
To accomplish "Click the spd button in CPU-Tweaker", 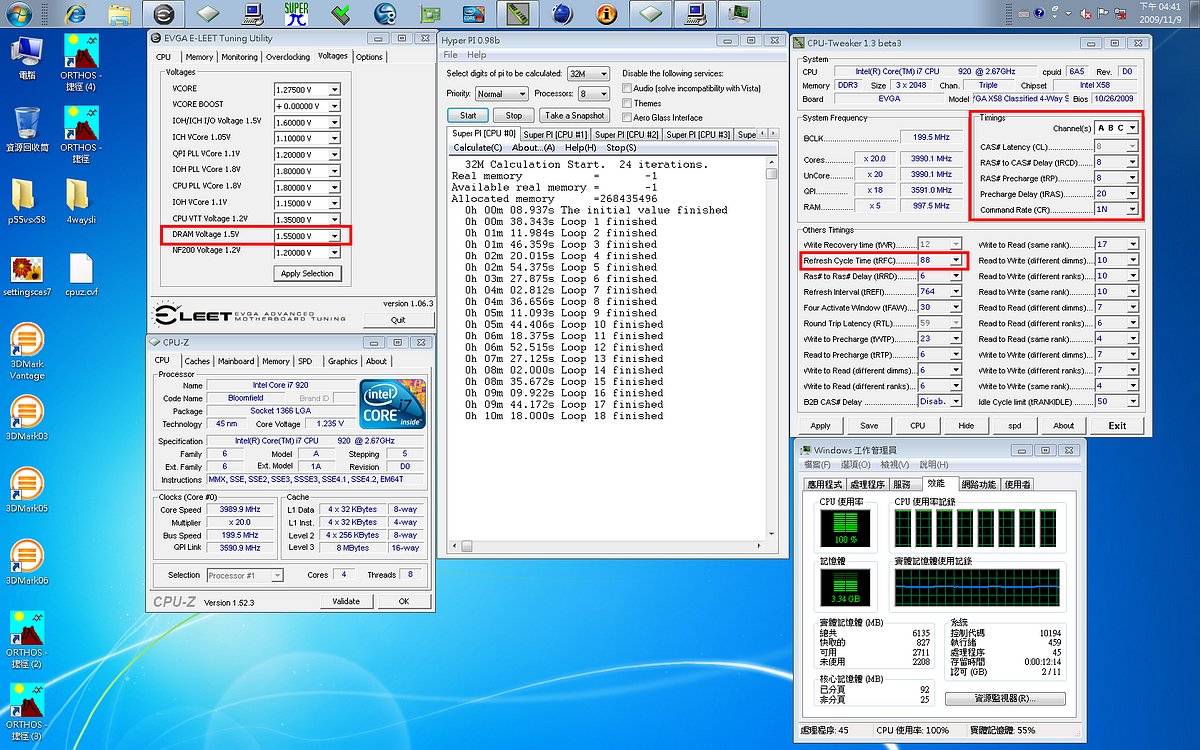I will click(x=1015, y=425).
